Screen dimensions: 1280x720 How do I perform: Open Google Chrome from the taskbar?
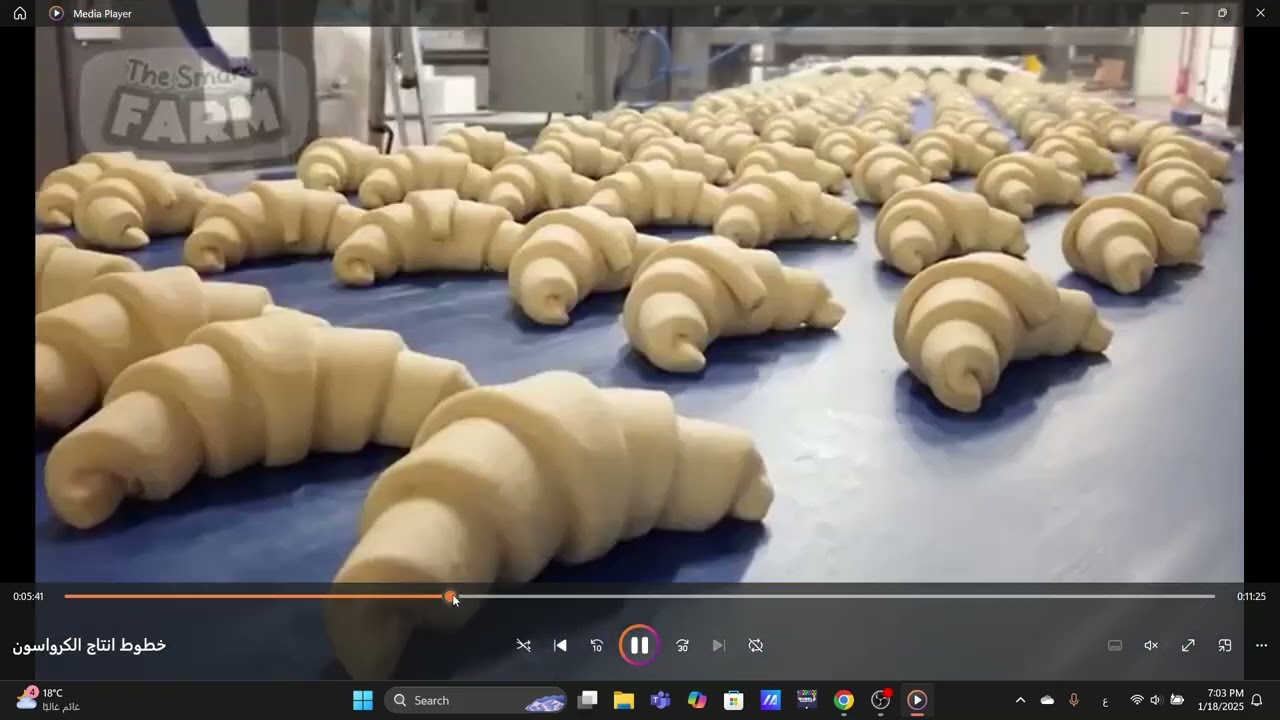844,700
